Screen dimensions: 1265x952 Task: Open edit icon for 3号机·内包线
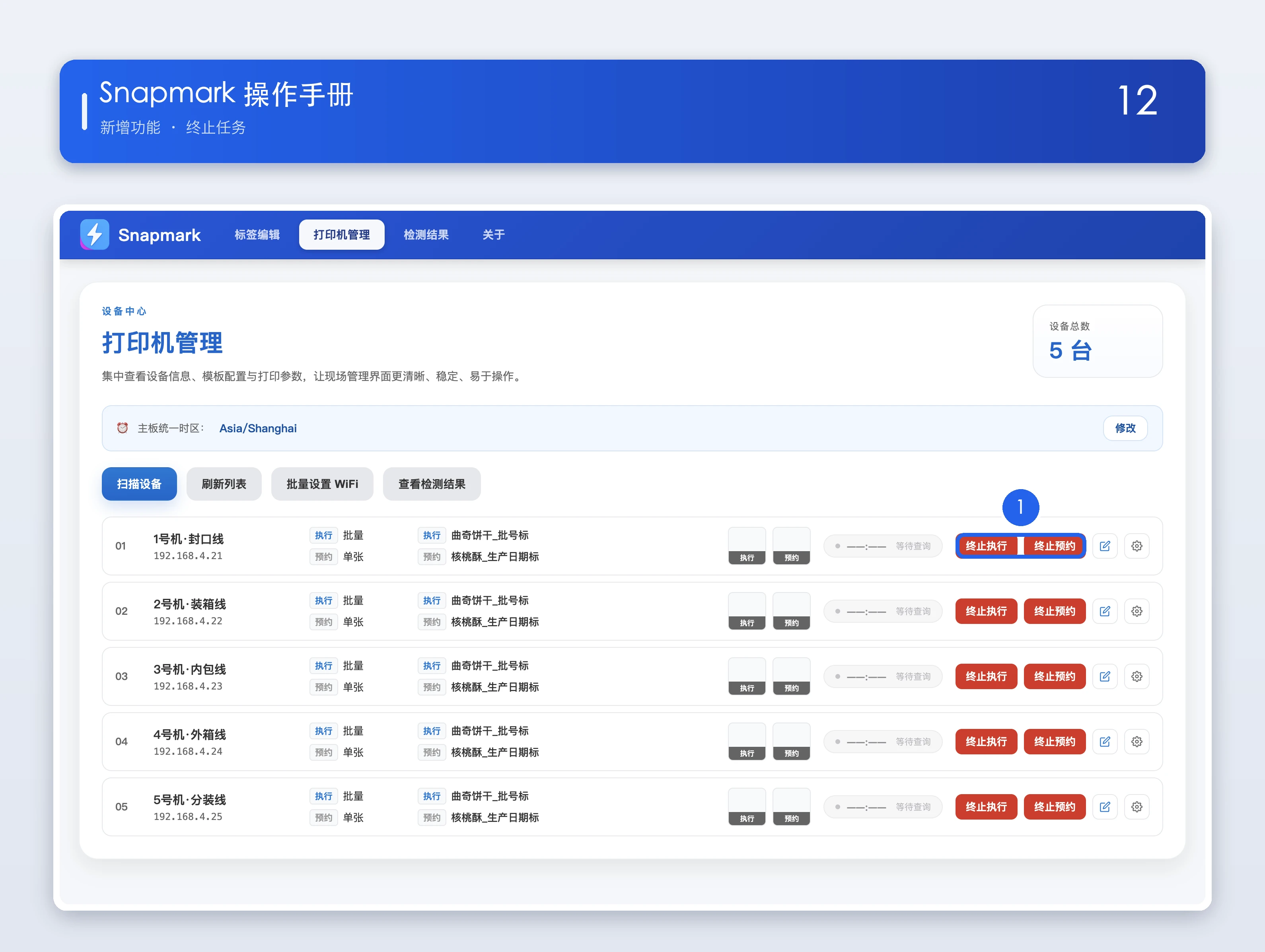pyautogui.click(x=1105, y=676)
